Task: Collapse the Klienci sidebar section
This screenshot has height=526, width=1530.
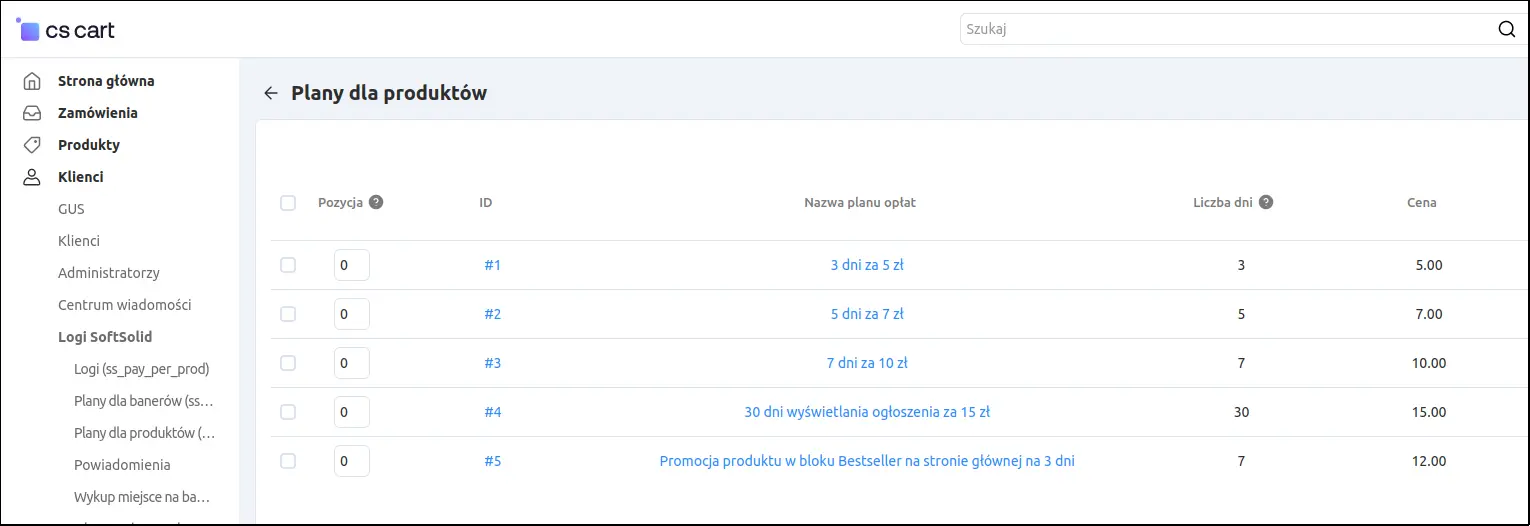Action: 81,177
